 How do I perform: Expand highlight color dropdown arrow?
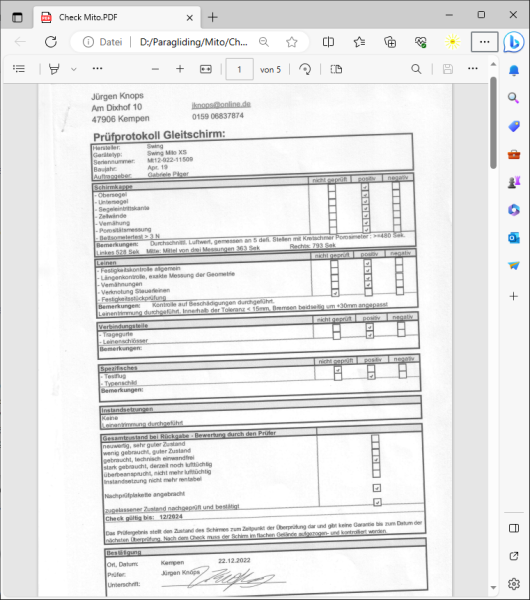pyautogui.click(x=74, y=69)
